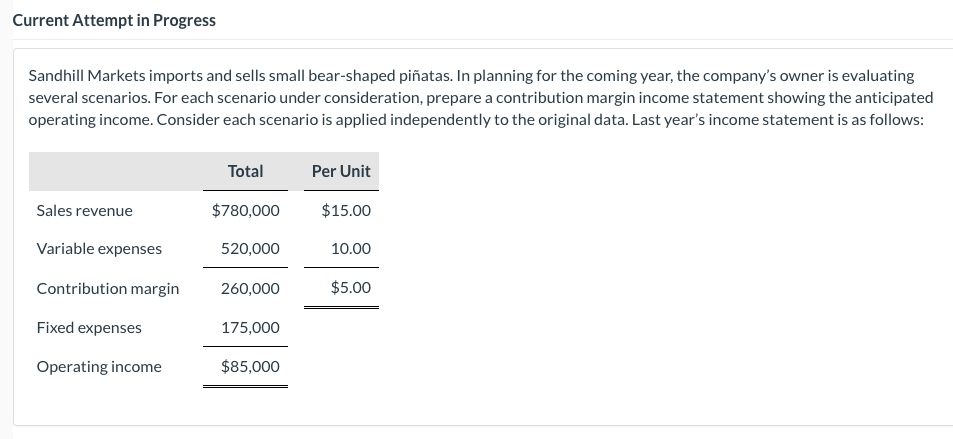The width and height of the screenshot is (953, 439).
Task: Click the Fixed expenses row label
Action: [89, 328]
